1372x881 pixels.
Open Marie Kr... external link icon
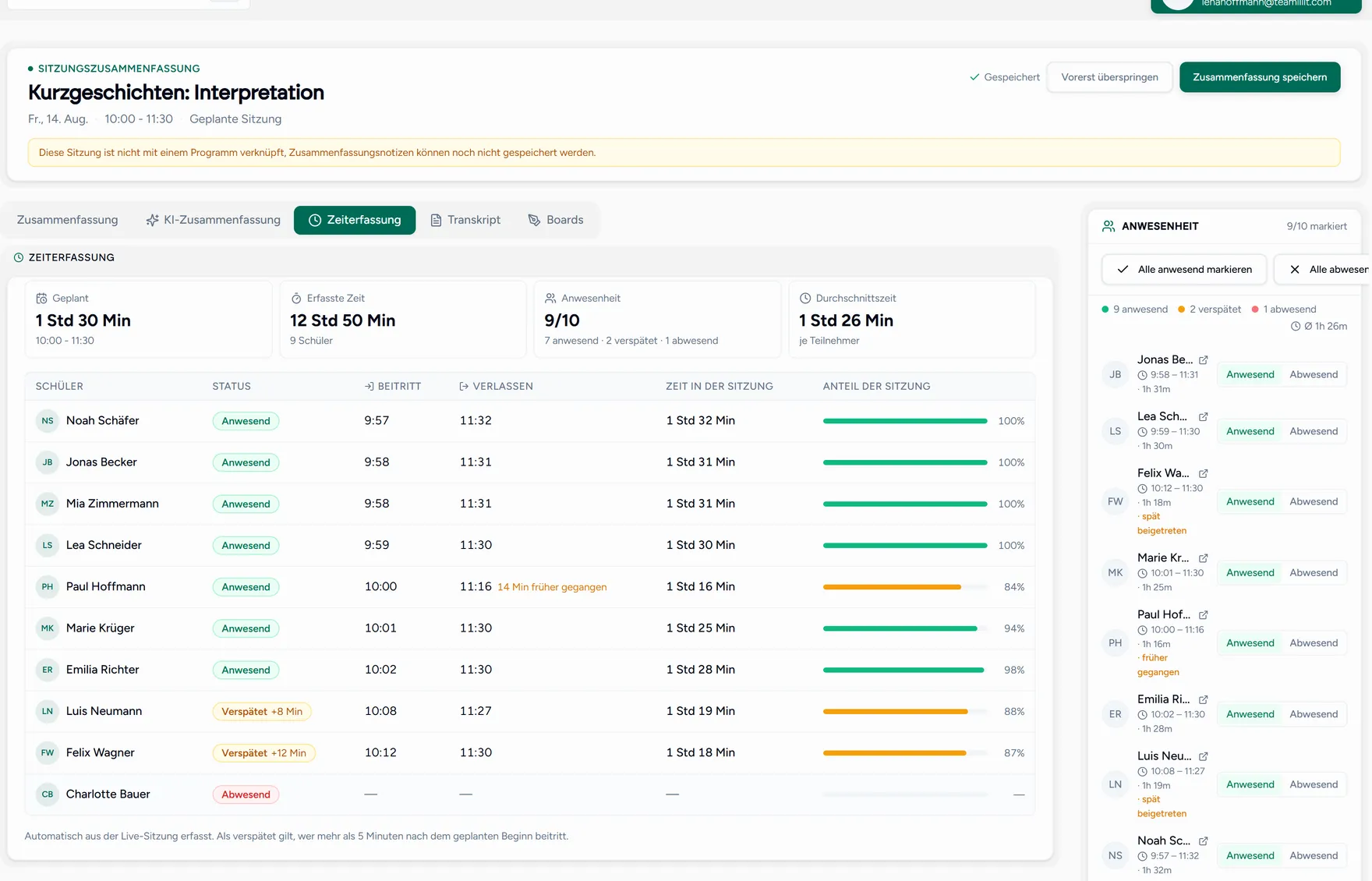point(1204,557)
